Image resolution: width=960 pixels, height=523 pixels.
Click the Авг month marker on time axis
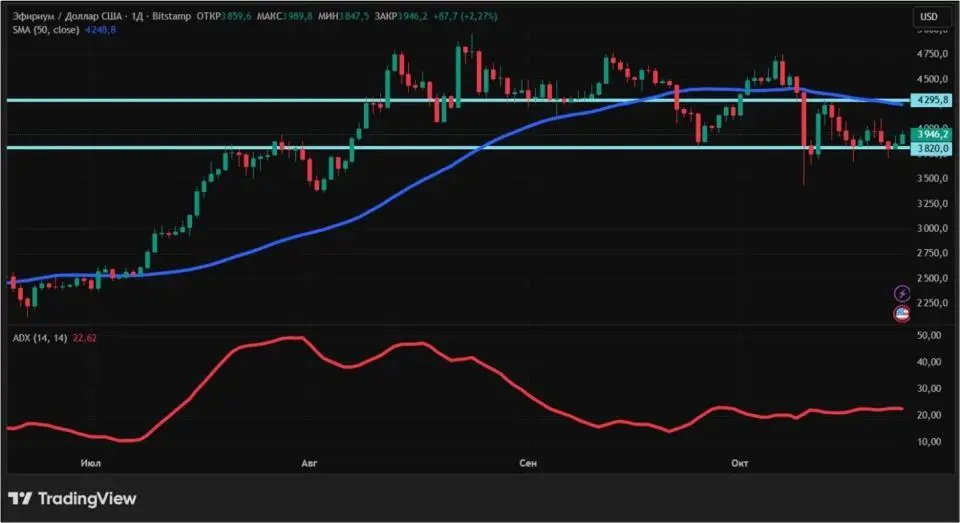309,463
